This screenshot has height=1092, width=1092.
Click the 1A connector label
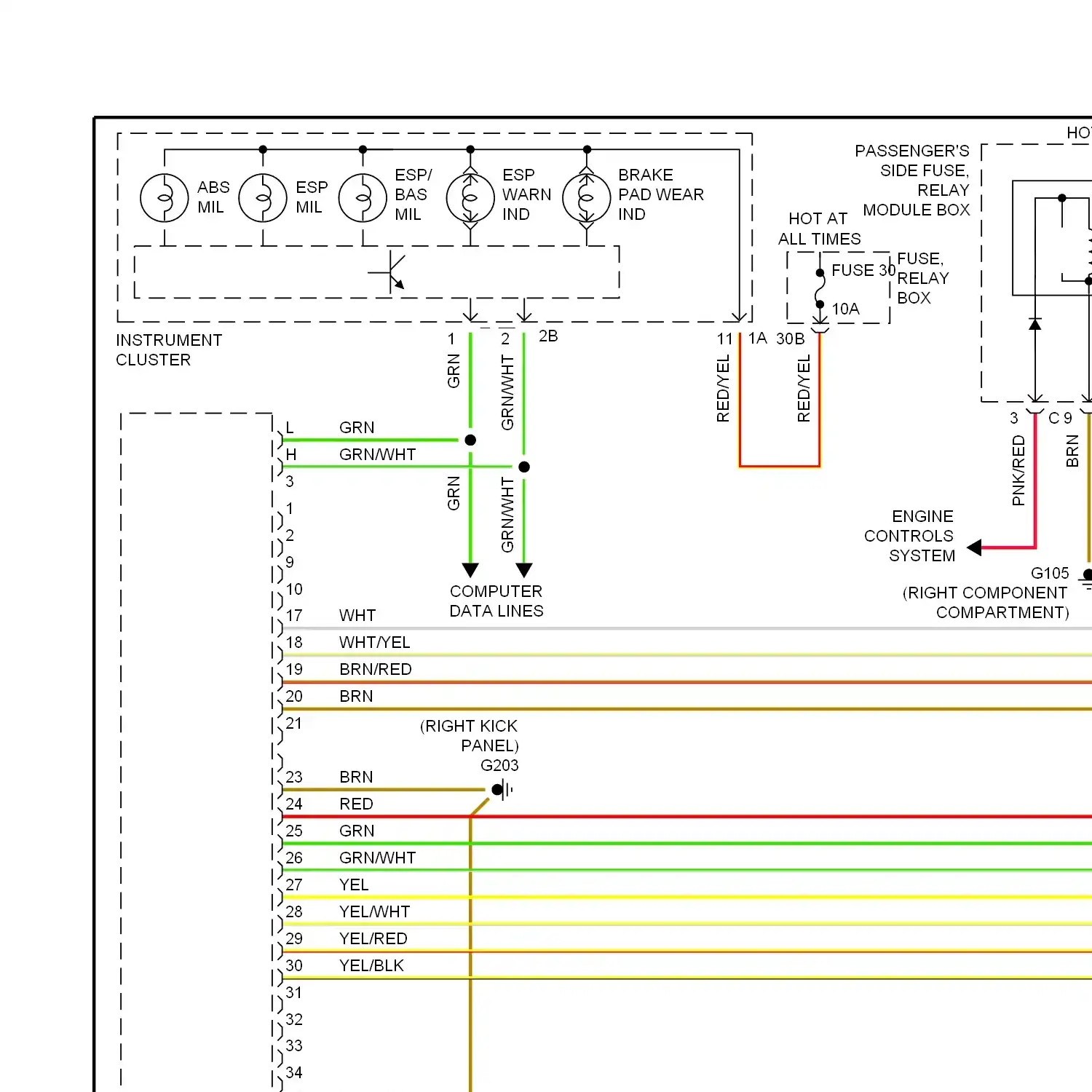pos(758,339)
